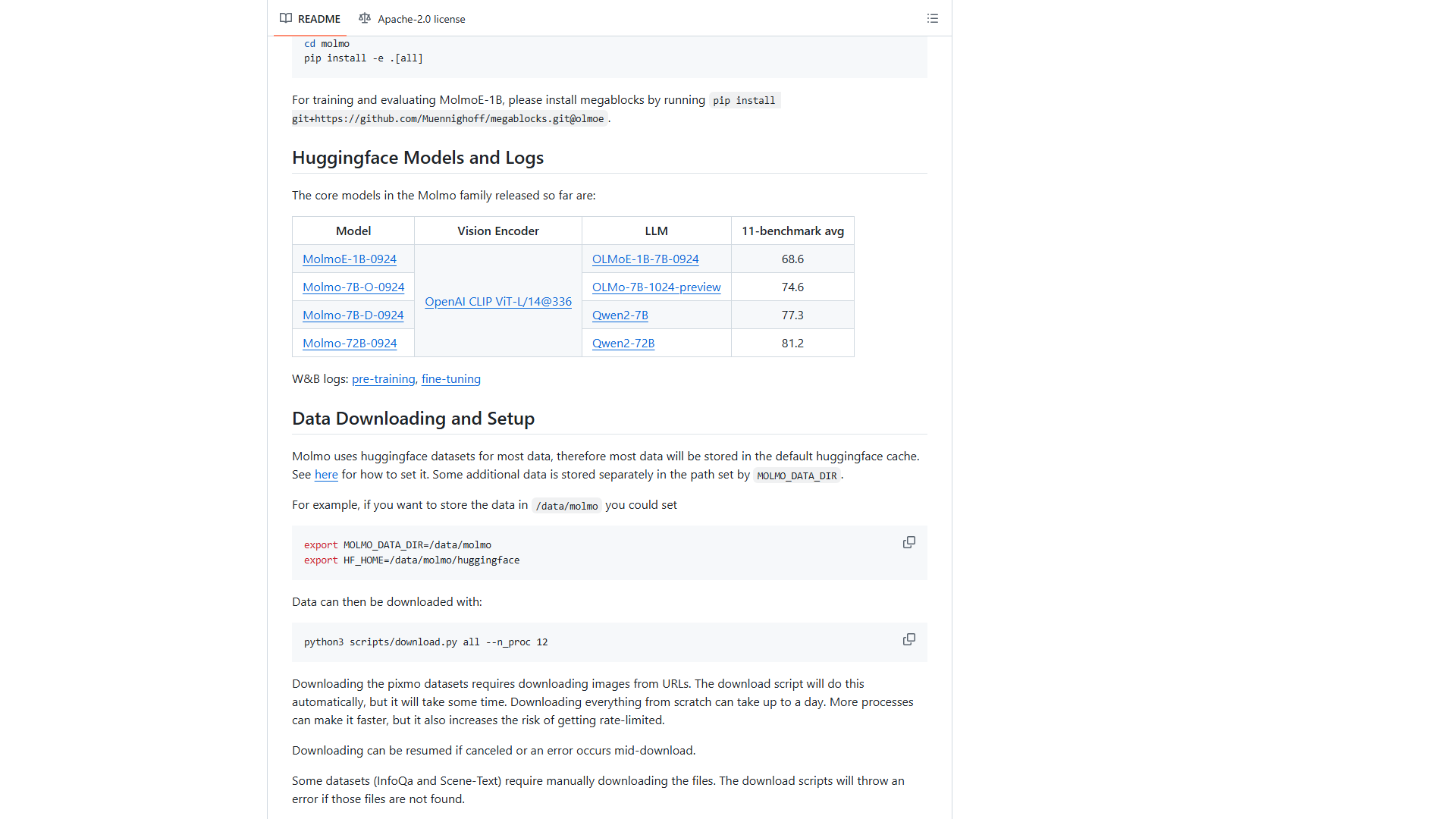Viewport: 1456px width, 819px height.
Task: Select the 68.6 benchmark value
Action: click(x=792, y=259)
